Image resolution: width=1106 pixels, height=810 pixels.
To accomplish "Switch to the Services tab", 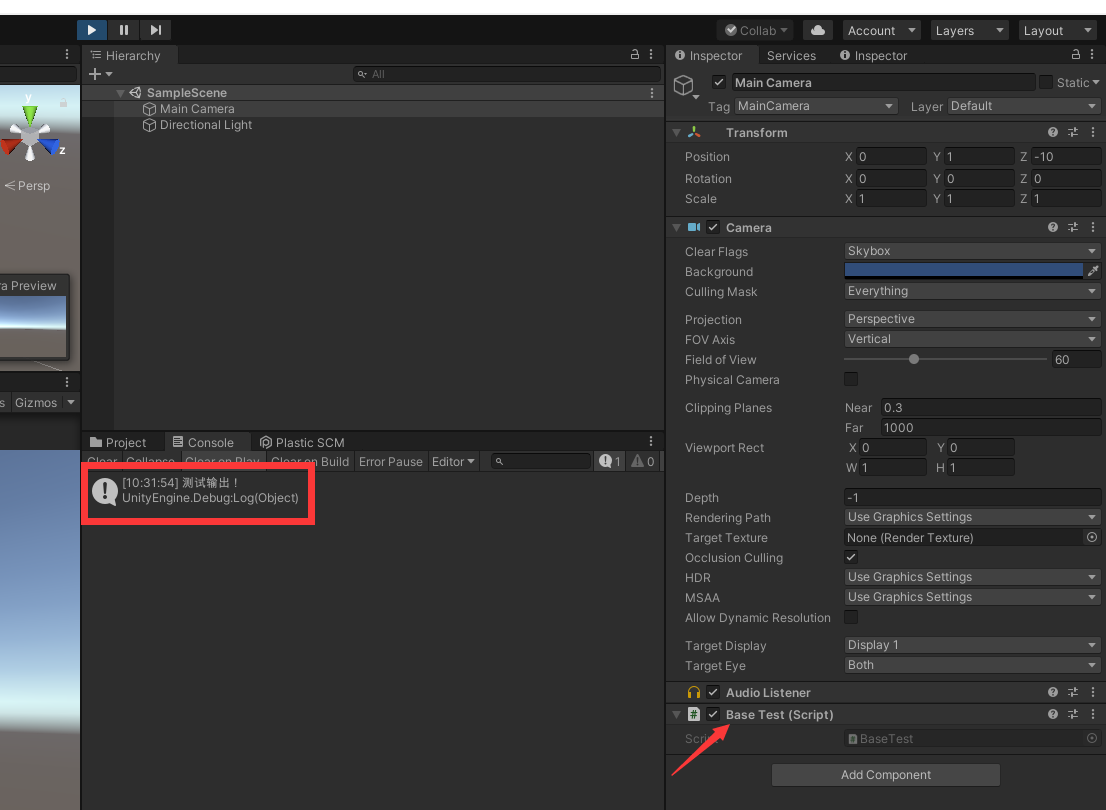I will coord(791,56).
